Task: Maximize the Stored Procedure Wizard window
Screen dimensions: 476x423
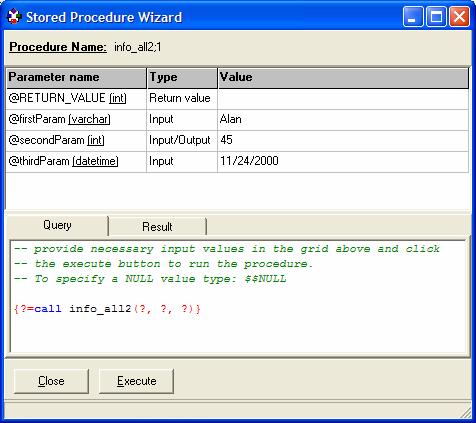Action: point(436,16)
